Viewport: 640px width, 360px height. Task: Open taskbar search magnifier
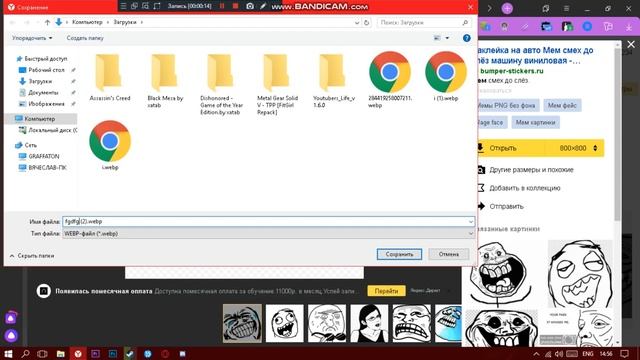click(x=25, y=353)
